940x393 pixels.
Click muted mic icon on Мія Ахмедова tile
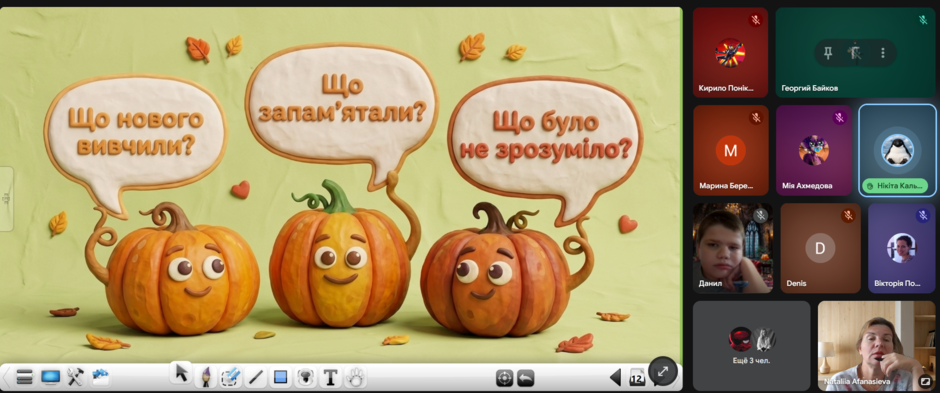coord(839,118)
